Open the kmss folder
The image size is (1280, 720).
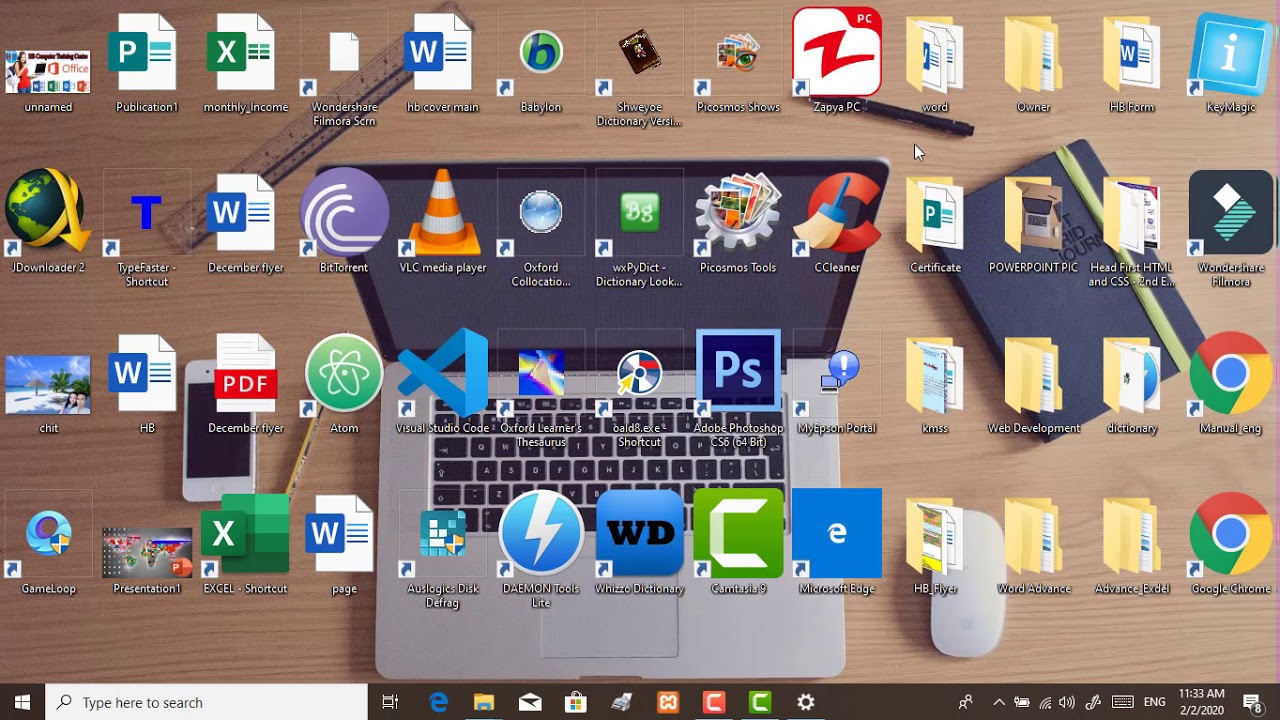(x=935, y=375)
